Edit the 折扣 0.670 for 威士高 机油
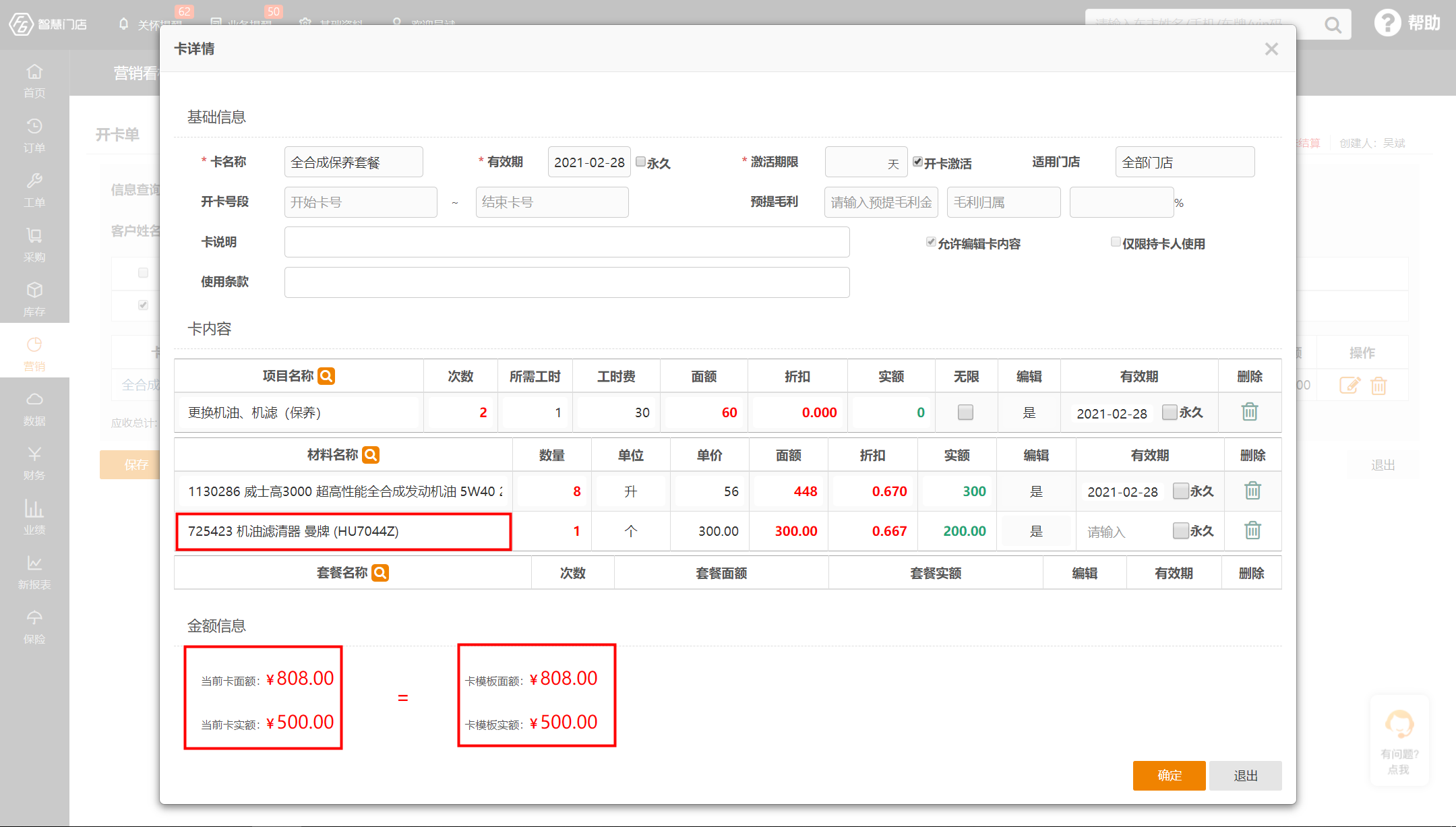The height and width of the screenshot is (827, 1456). point(872,491)
